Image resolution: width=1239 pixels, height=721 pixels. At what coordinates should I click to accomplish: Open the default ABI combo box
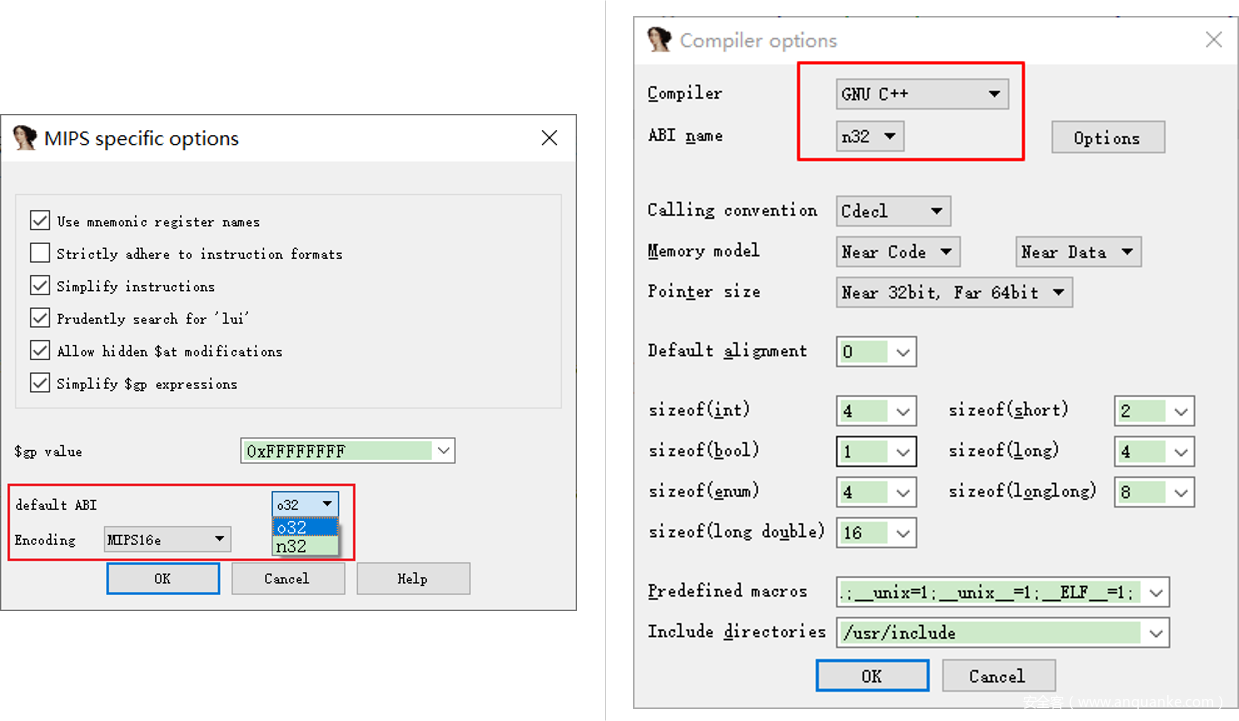pyautogui.click(x=305, y=504)
